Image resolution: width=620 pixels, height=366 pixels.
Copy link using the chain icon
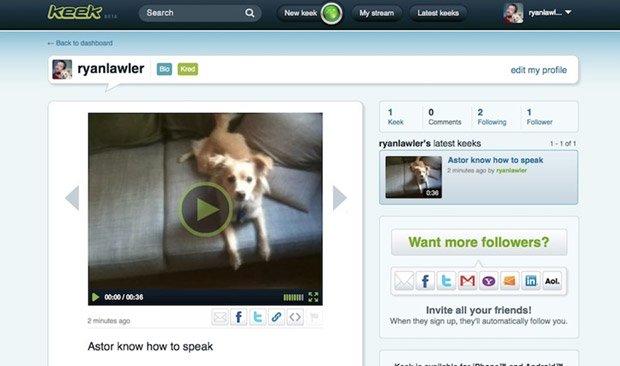tap(276, 317)
